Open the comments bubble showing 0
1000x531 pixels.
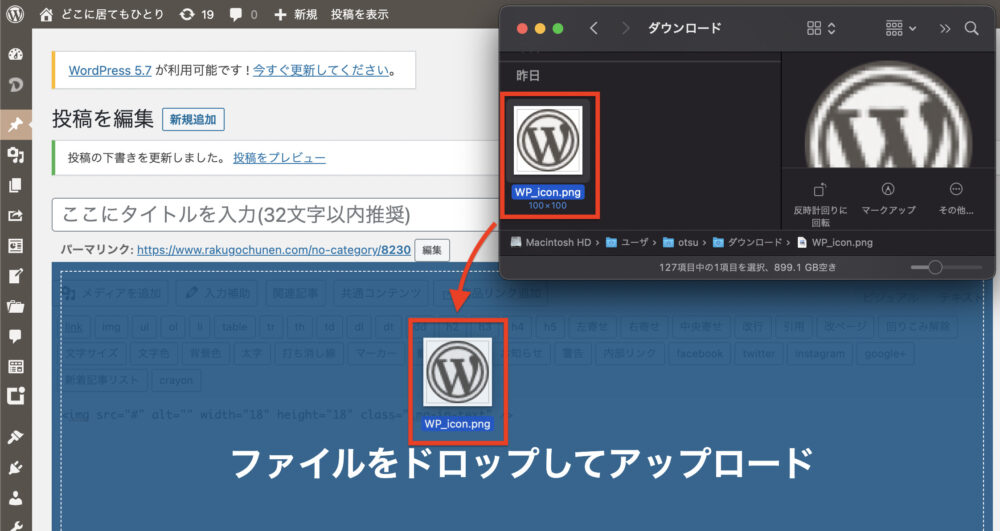(x=244, y=14)
